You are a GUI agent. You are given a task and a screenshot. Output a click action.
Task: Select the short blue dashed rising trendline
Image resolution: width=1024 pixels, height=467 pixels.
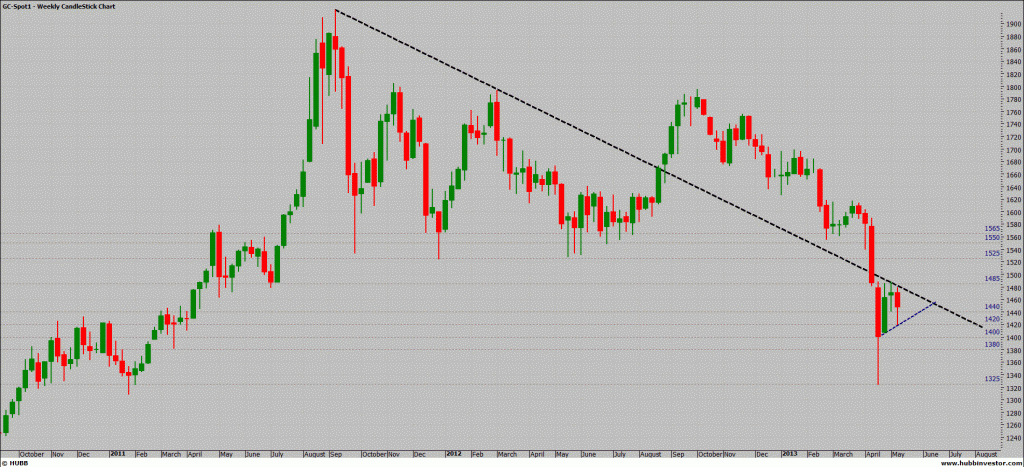pyautogui.click(x=915, y=315)
